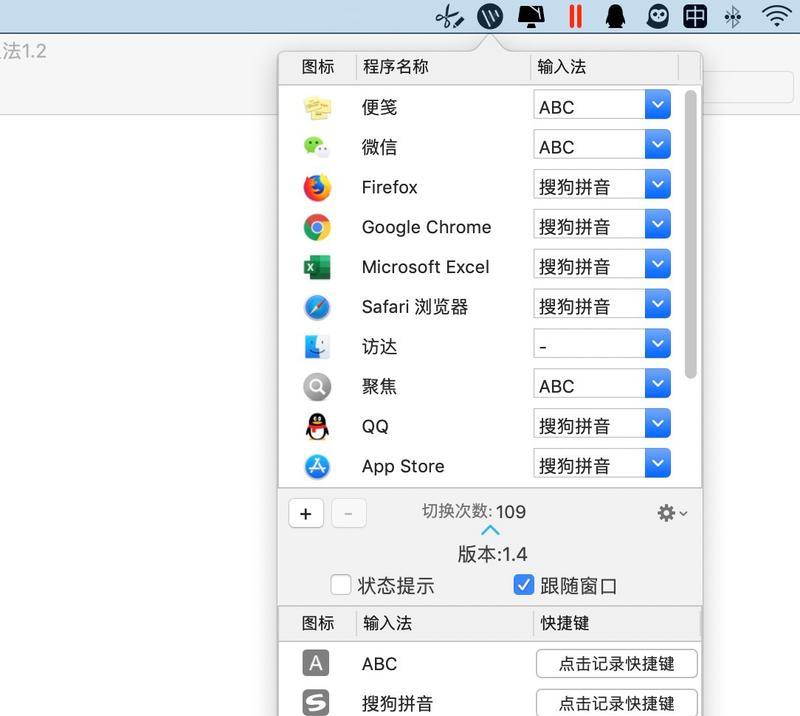This screenshot has width=800, height=716.
Task: Select the 微信 program name
Action: 379,147
